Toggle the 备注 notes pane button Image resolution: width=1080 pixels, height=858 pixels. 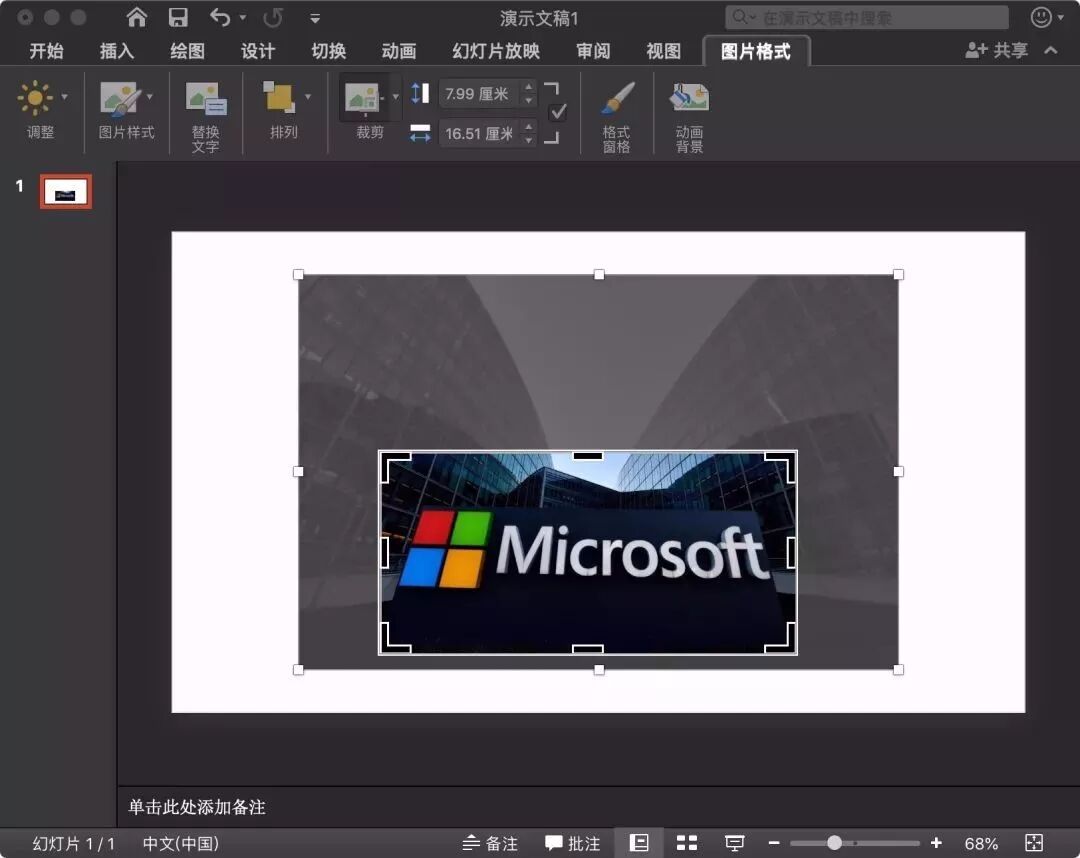[490, 844]
